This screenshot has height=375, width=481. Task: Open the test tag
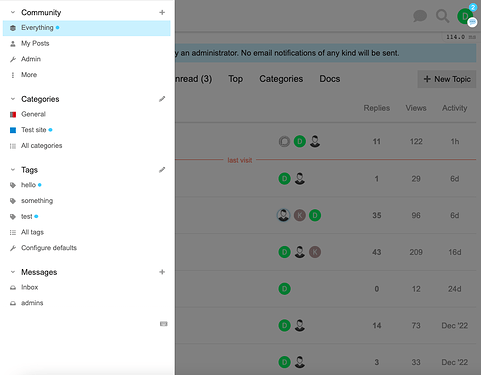click(27, 217)
